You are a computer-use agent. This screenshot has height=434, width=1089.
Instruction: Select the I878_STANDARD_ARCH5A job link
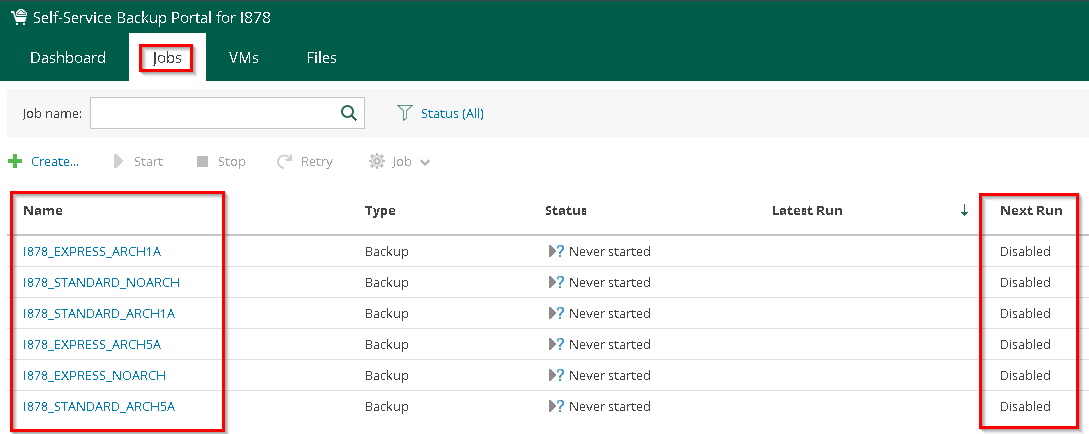coord(99,406)
